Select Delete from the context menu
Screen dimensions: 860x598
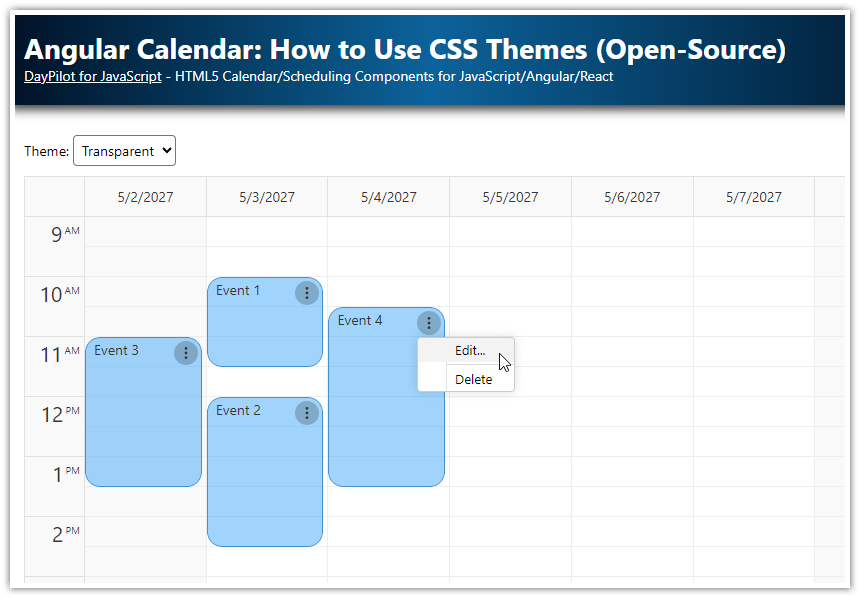(x=474, y=379)
